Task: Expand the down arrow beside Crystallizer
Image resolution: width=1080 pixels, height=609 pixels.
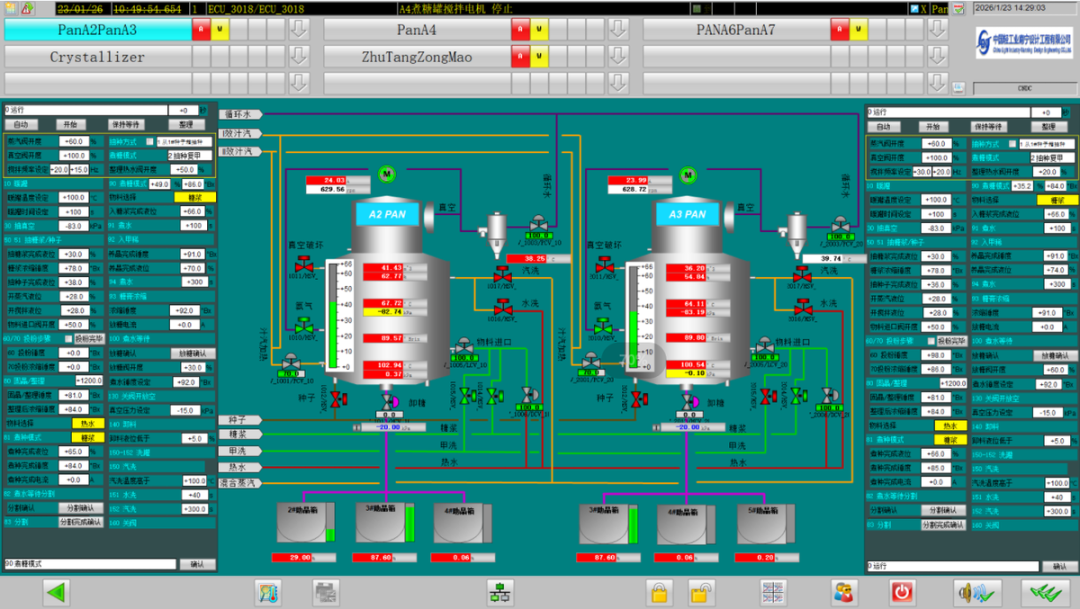Action: [298, 56]
